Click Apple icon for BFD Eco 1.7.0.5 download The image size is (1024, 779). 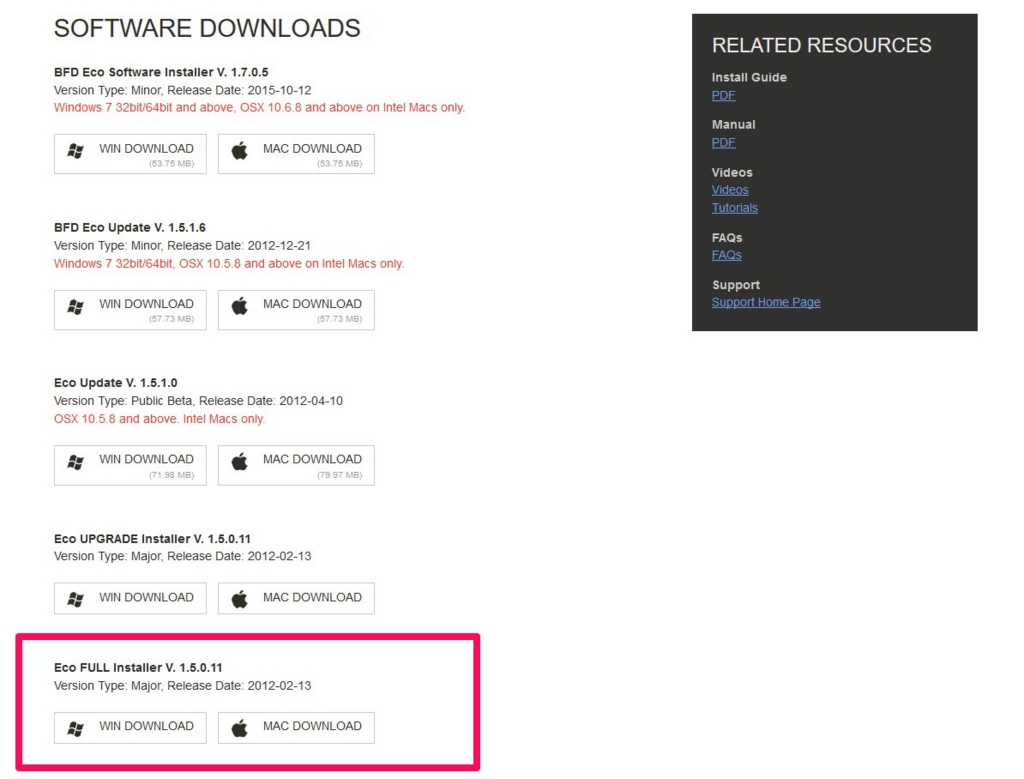coord(240,151)
